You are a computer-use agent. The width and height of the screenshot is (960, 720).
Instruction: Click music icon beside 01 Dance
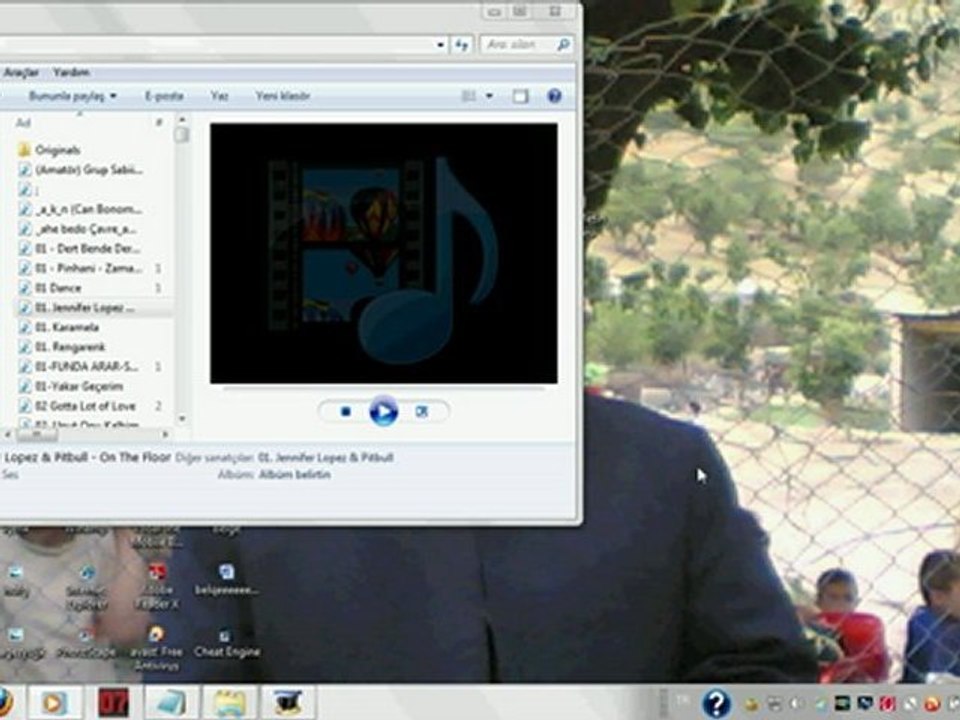click(24, 288)
